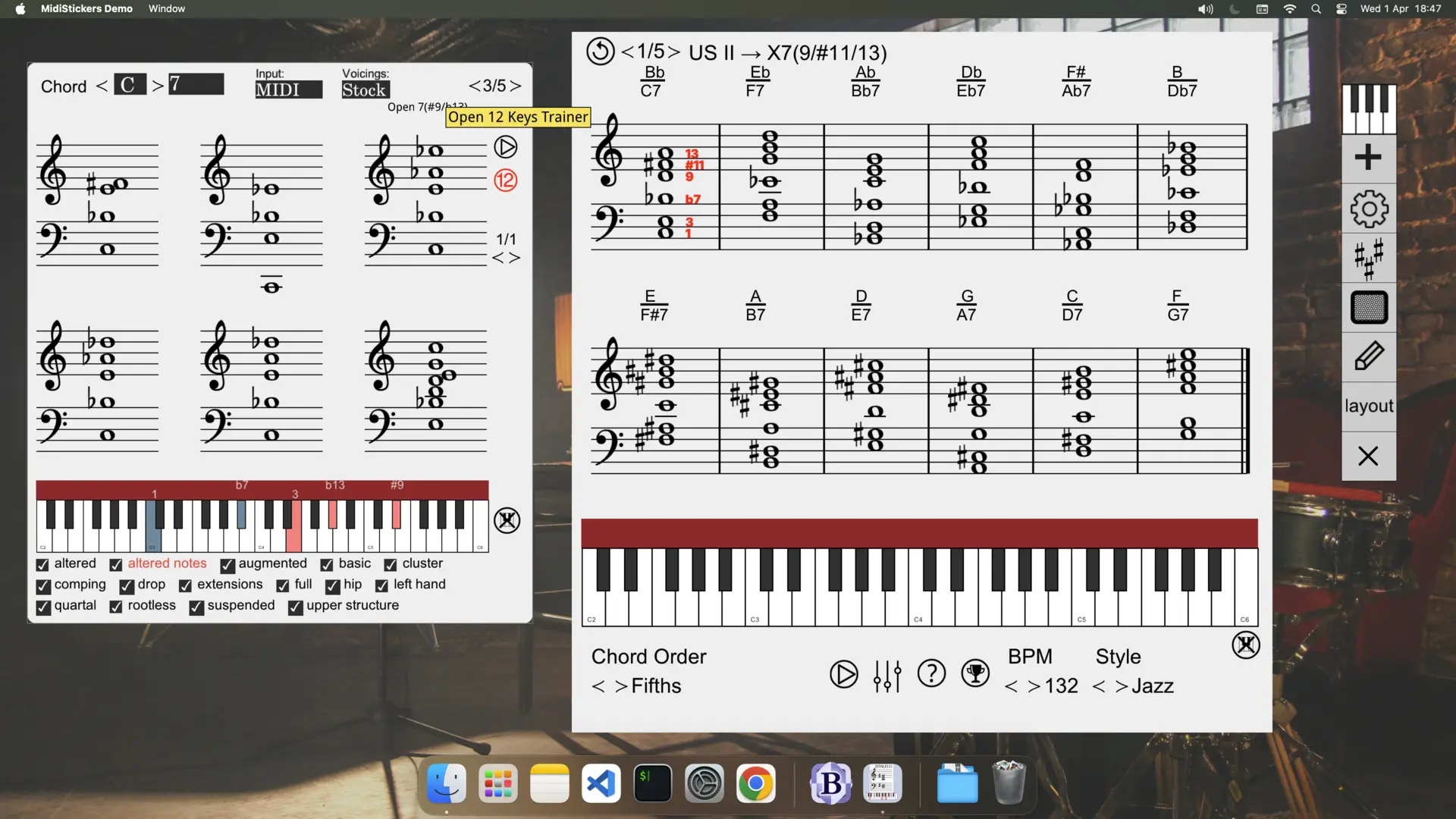1456x819 pixels.
Task: Click the layout button in the sidebar
Action: coord(1368,406)
